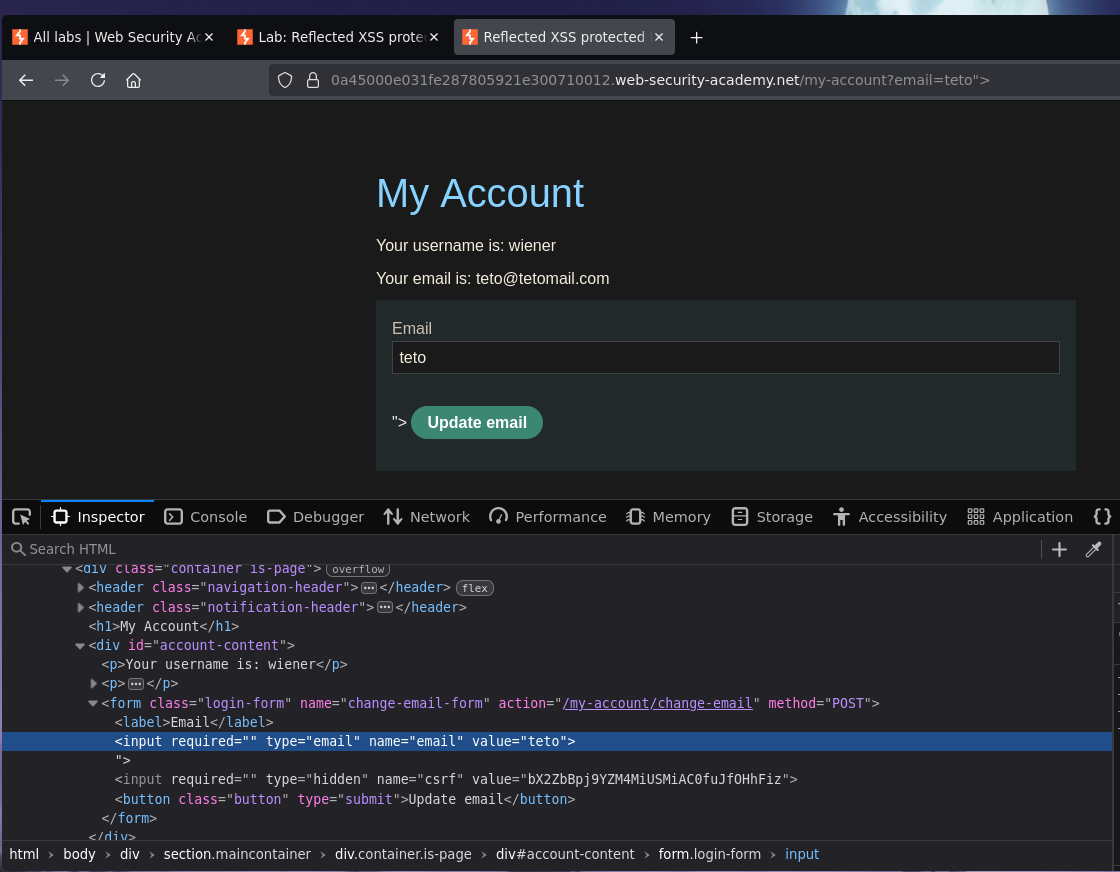Screen dimensions: 1120x872
Task: Expand the navigation-header element
Action: tap(80, 588)
